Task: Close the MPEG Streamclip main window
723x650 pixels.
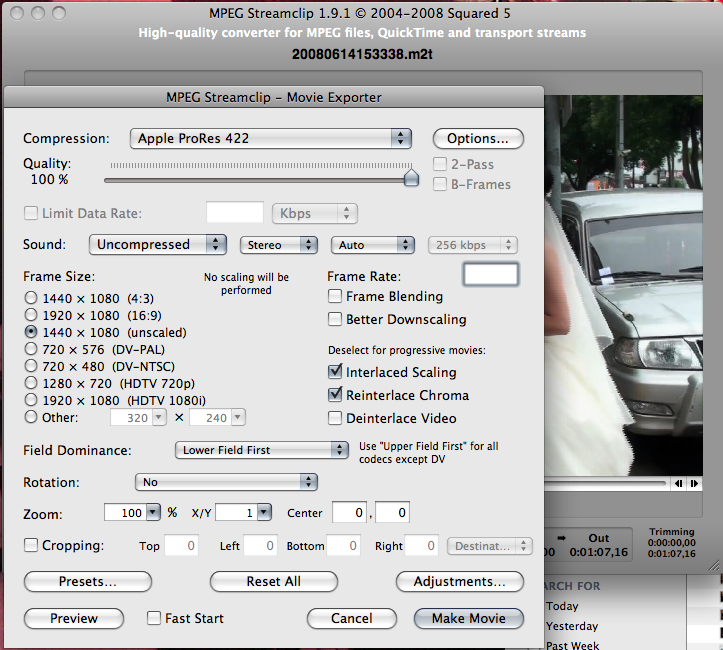Action: point(17,13)
